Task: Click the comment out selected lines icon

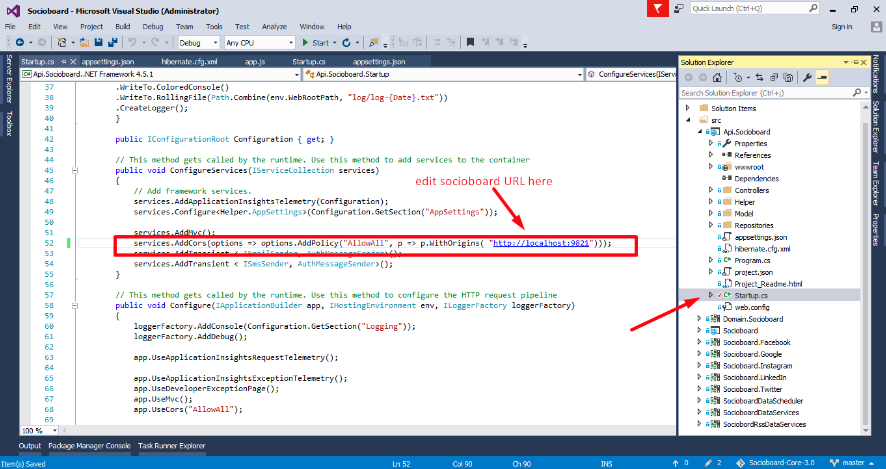Action: click(x=436, y=42)
